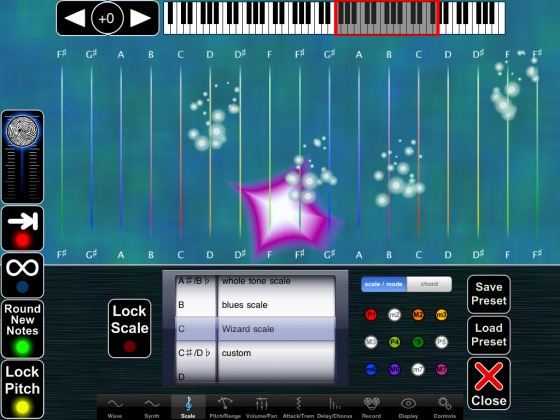Open the Record tab
Viewport: 560px width, 420px height.
pyautogui.click(x=371, y=408)
